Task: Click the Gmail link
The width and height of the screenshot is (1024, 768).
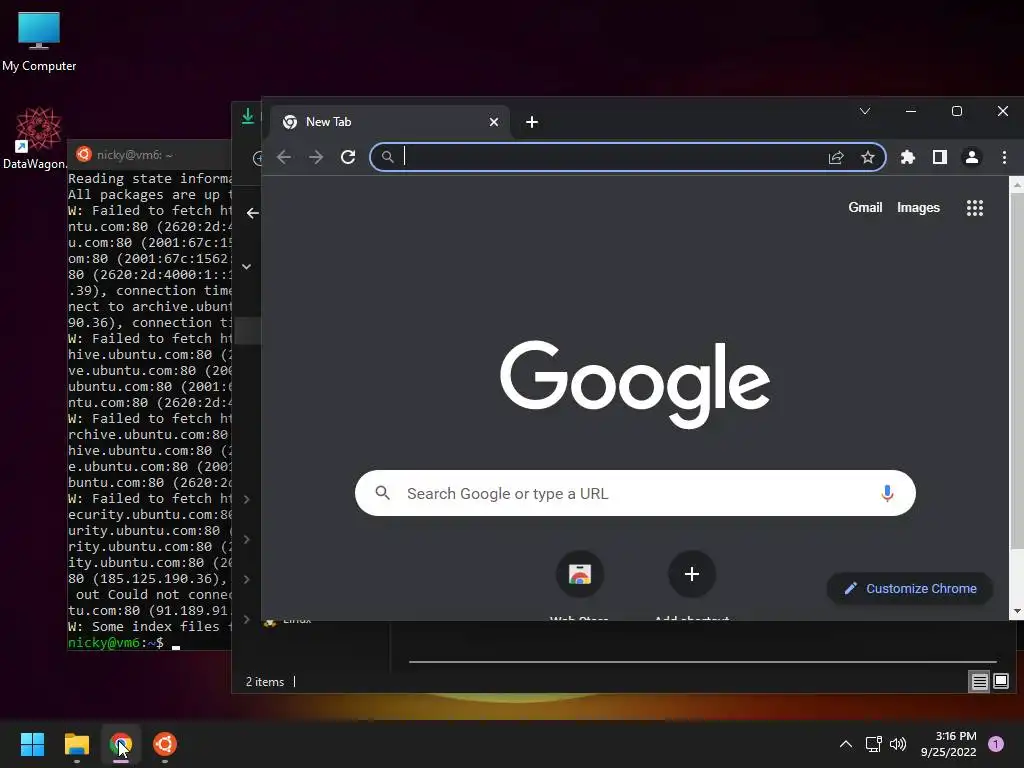Action: point(865,208)
